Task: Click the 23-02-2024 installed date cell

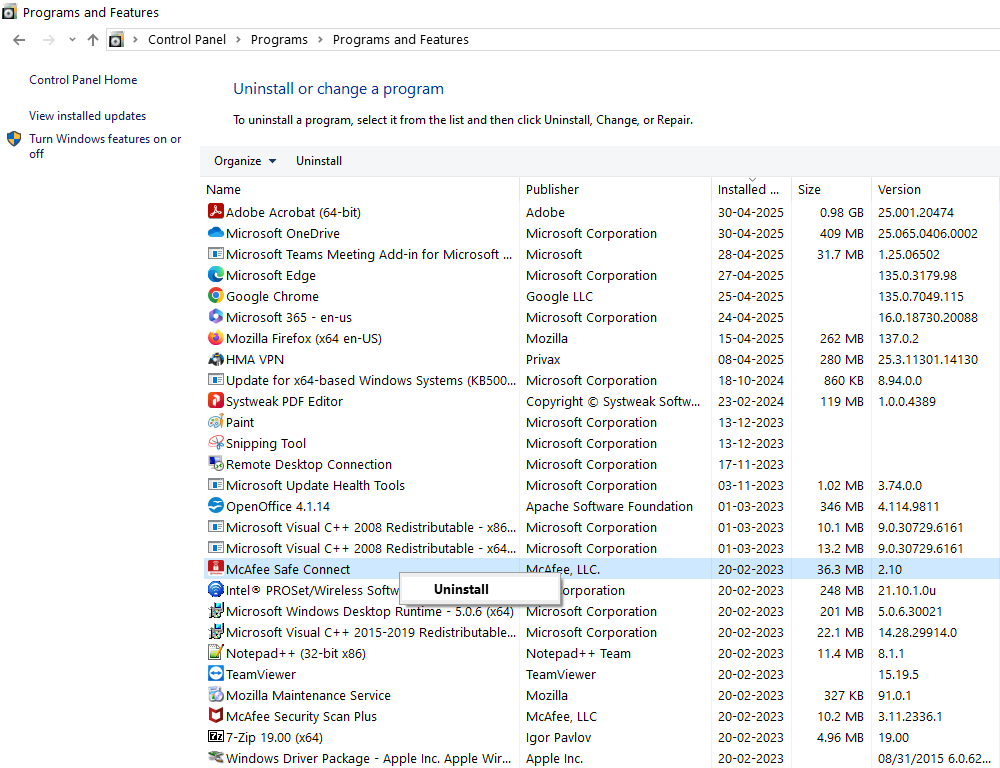Action: point(751,401)
